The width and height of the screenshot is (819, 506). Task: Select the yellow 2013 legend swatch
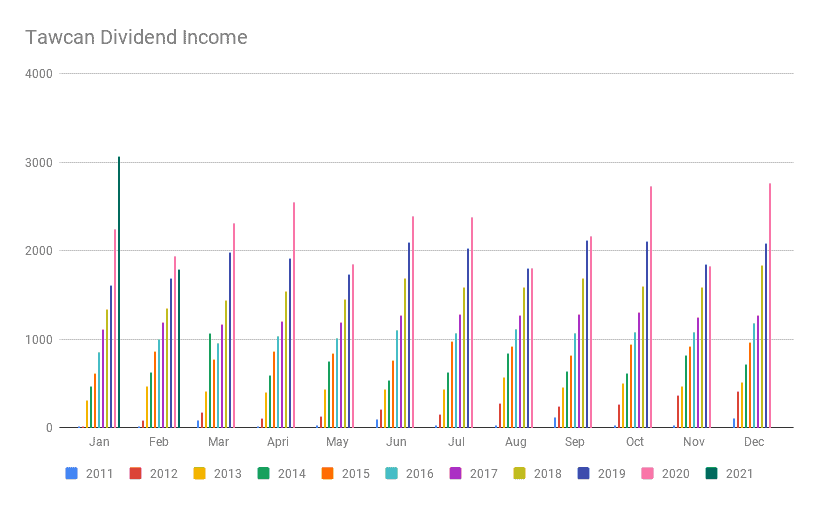click(198, 474)
